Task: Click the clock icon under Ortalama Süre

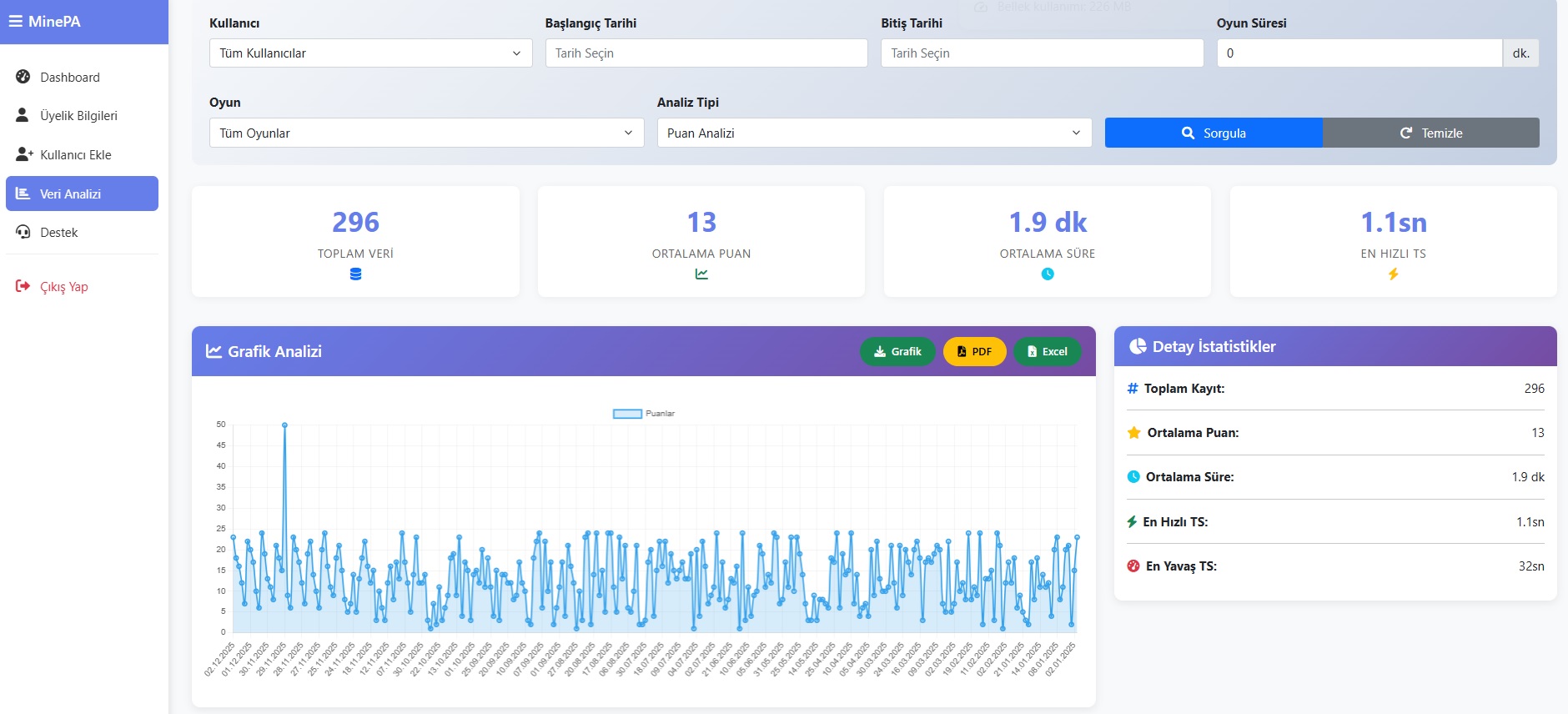Action: point(1048,274)
